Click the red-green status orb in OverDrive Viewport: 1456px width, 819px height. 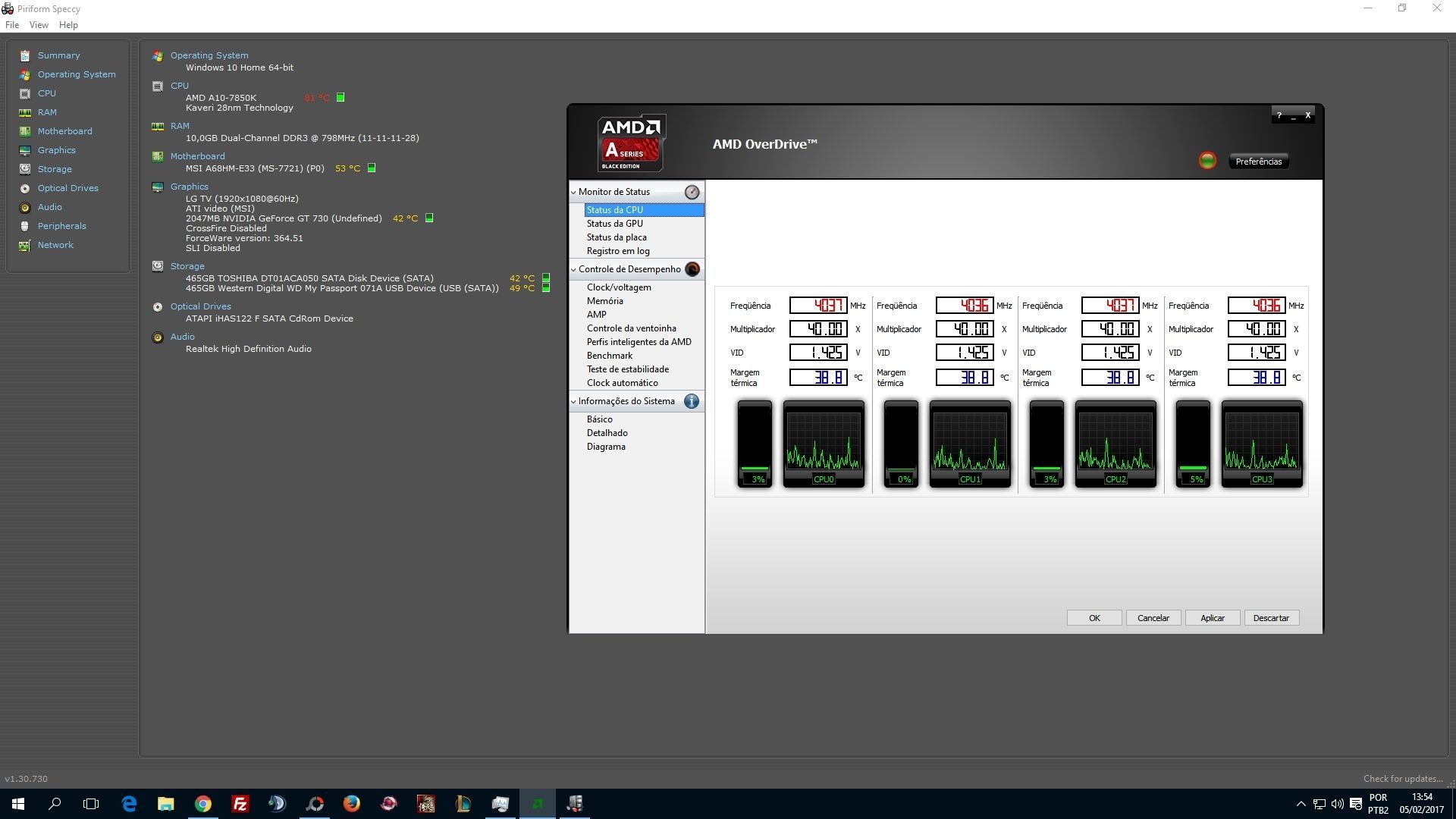pos(1207,161)
